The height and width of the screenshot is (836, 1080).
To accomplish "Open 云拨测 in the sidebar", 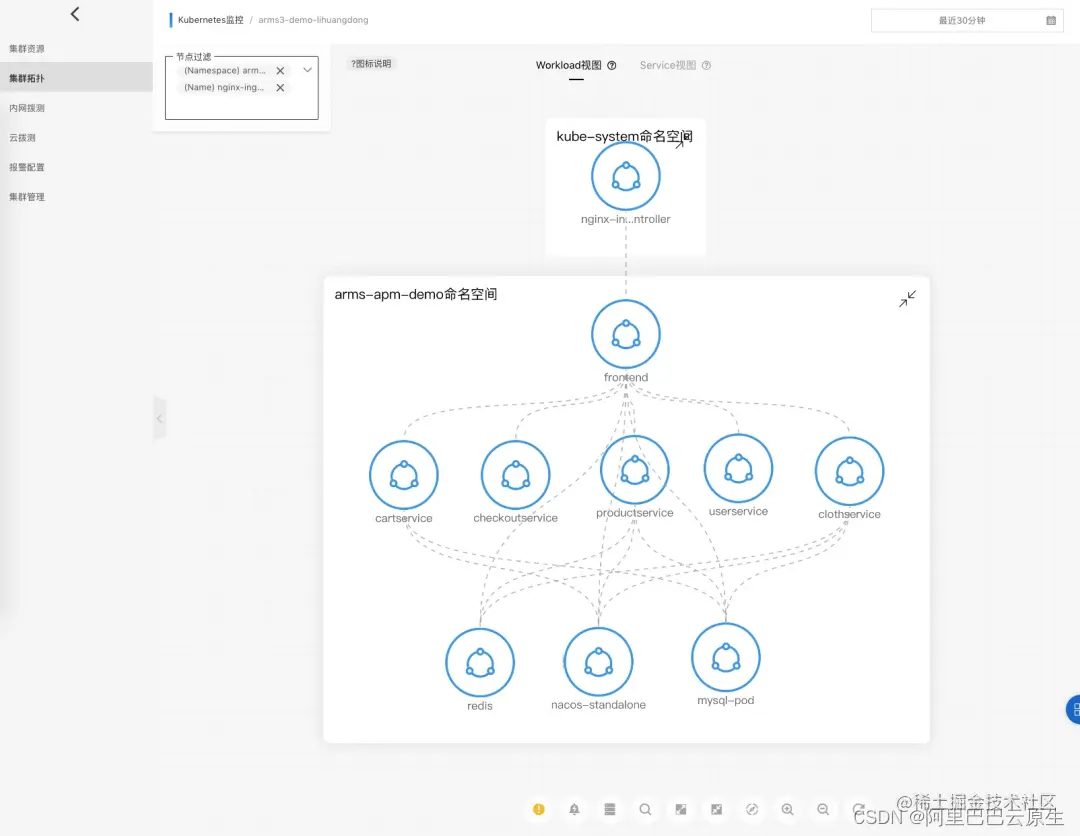I will [x=23, y=138].
